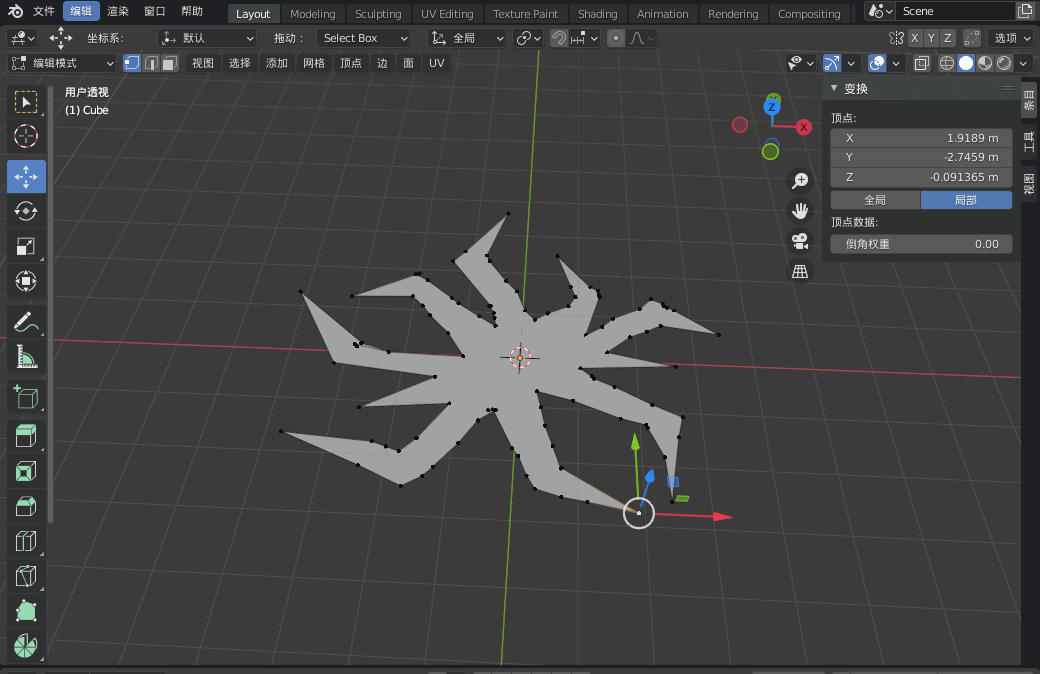The image size is (1040, 674).
Task: Switch to rendered shading
Action: [x=1004, y=63]
